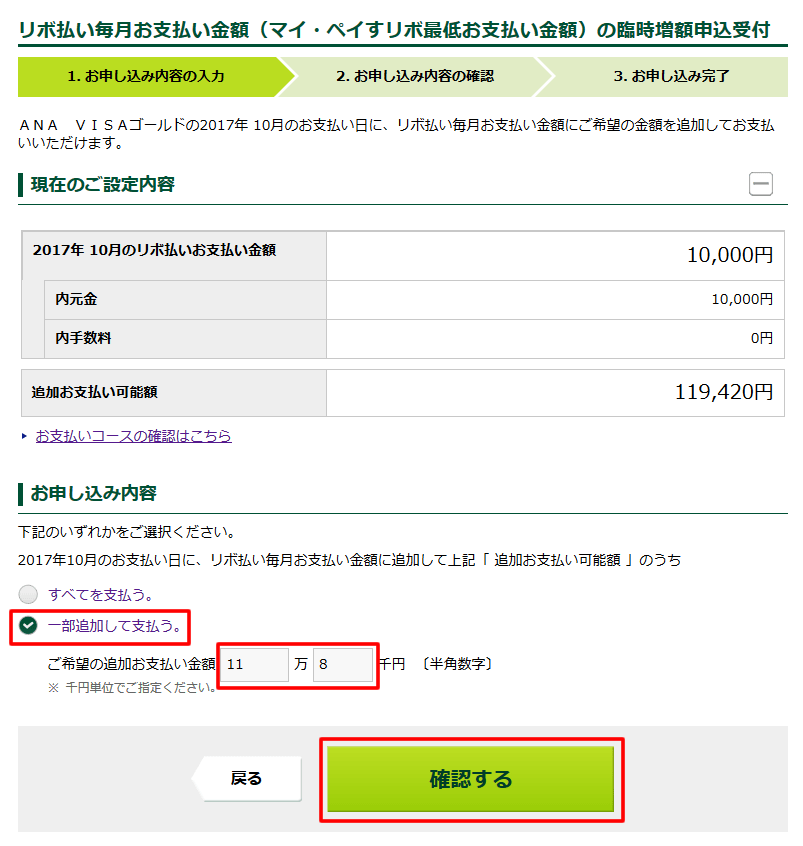Click the 内手数料 row label
Screen dimensions: 803x846
[83, 338]
